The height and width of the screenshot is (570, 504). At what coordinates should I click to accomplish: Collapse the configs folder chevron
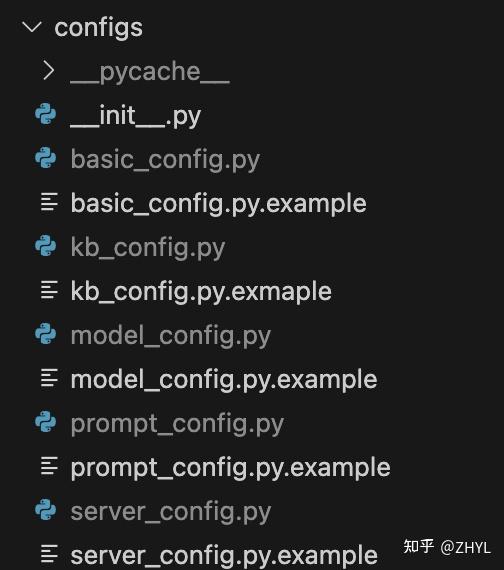[32, 27]
